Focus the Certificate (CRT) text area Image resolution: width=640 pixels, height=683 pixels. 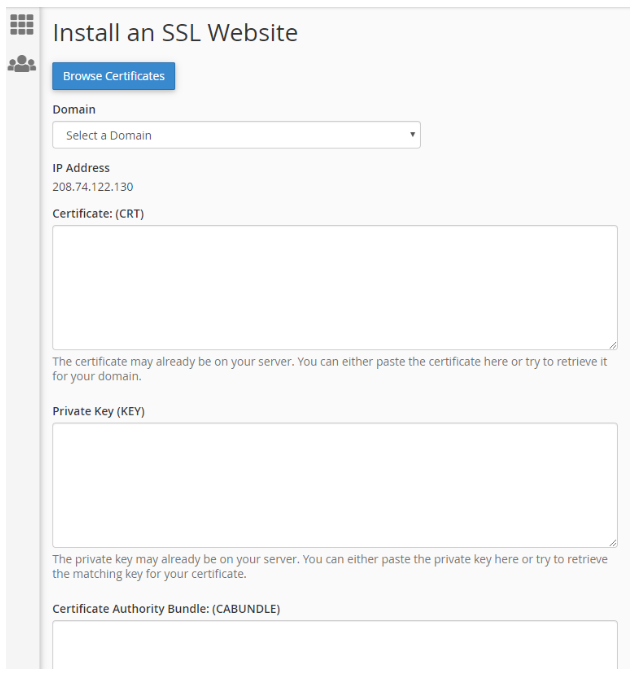335,287
